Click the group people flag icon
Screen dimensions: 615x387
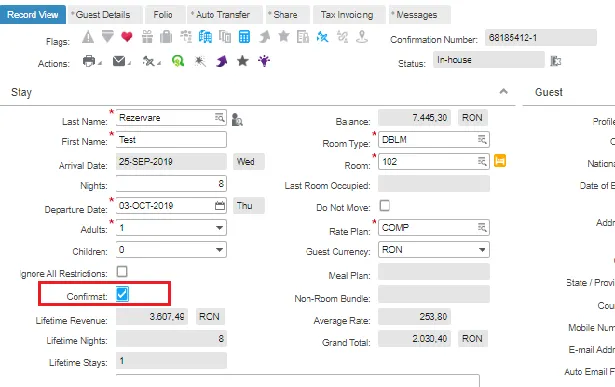click(186, 37)
